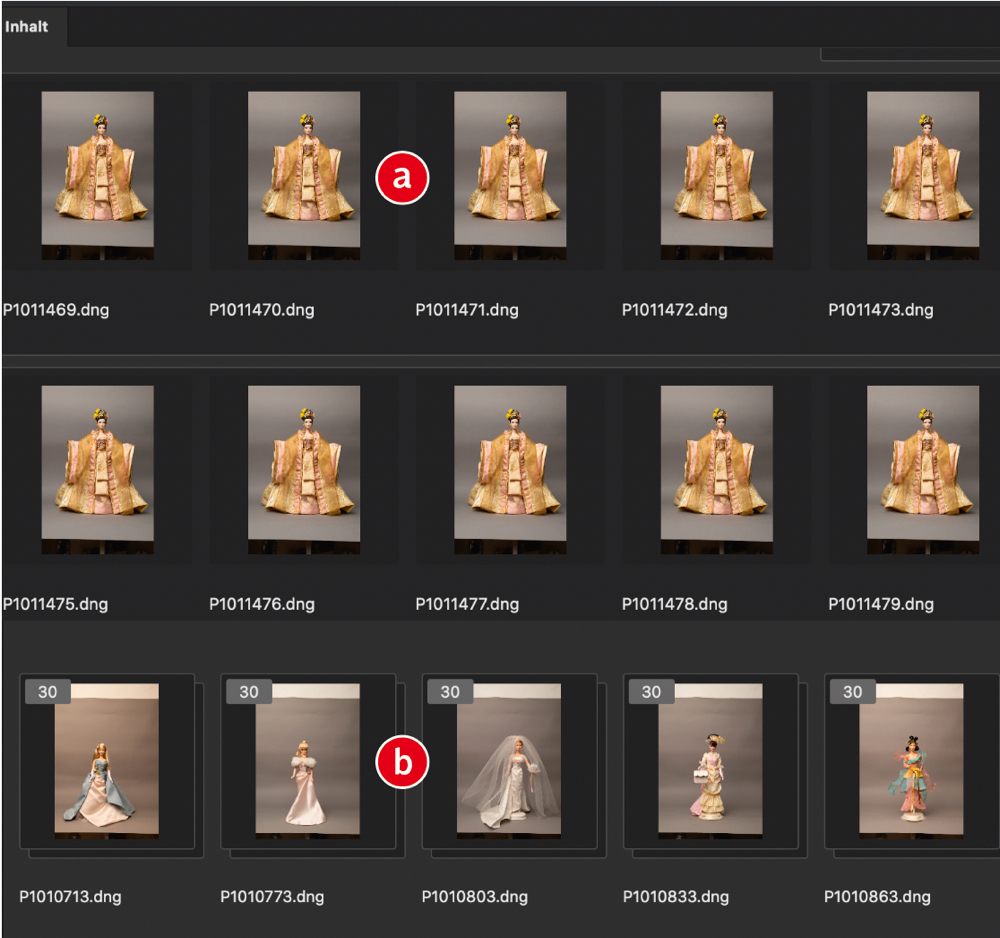Click the filename P1011471.dng
The height and width of the screenshot is (938, 1000).
click(467, 310)
